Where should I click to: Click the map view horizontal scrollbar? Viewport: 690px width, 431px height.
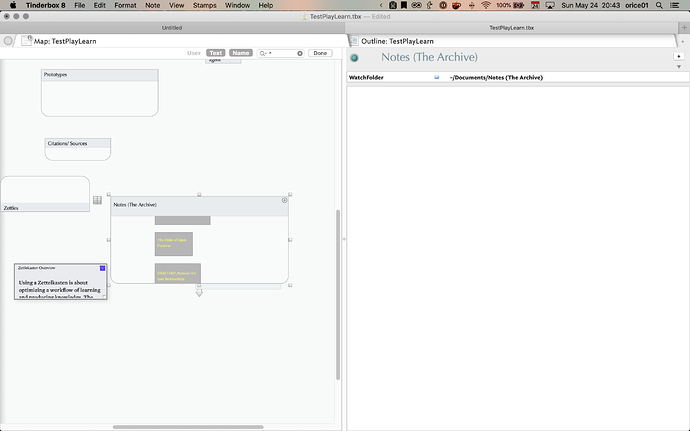point(188,427)
